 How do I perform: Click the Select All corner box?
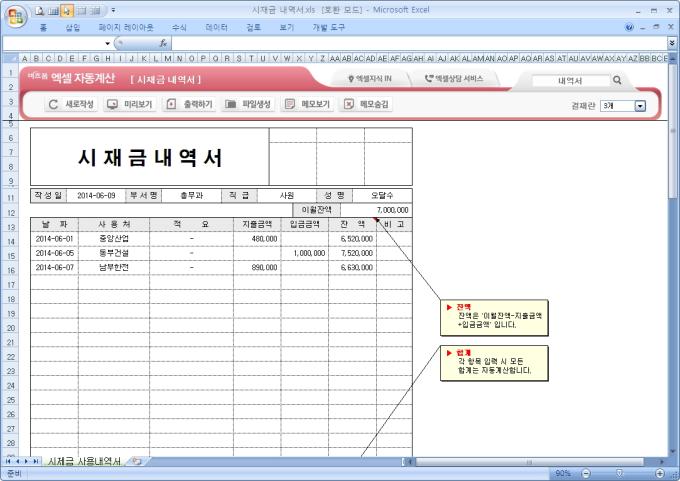(10, 58)
